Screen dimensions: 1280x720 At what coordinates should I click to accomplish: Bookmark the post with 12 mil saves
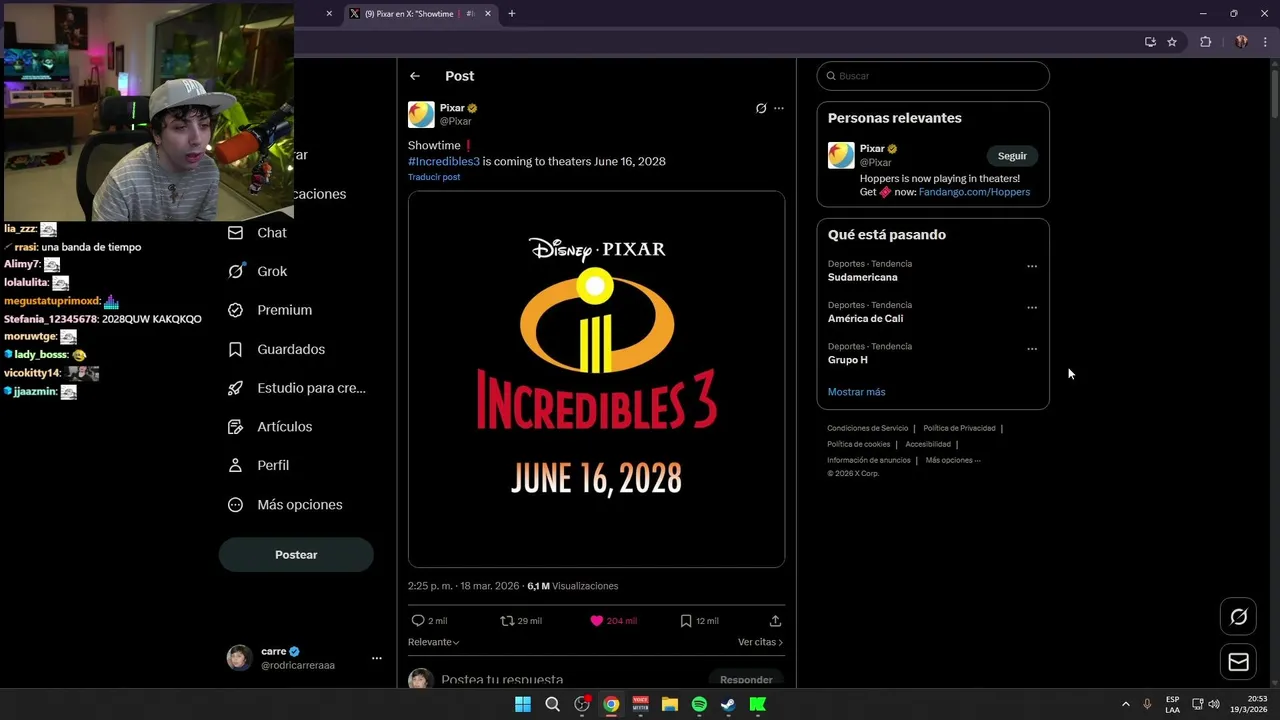point(686,621)
